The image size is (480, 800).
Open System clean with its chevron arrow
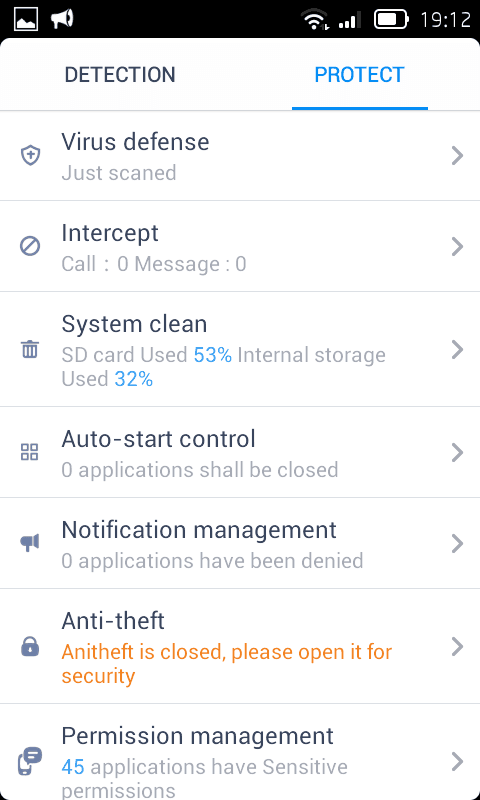[x=458, y=350]
